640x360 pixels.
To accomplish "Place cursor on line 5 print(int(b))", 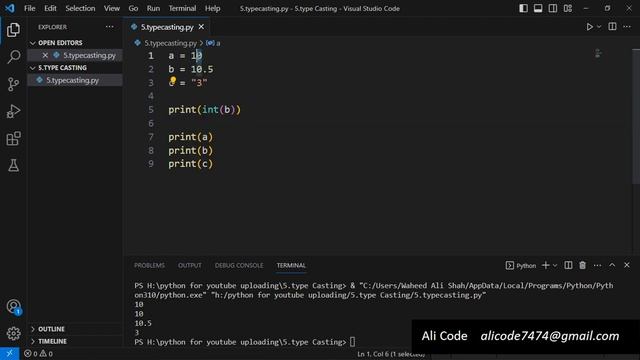I will click(204, 110).
